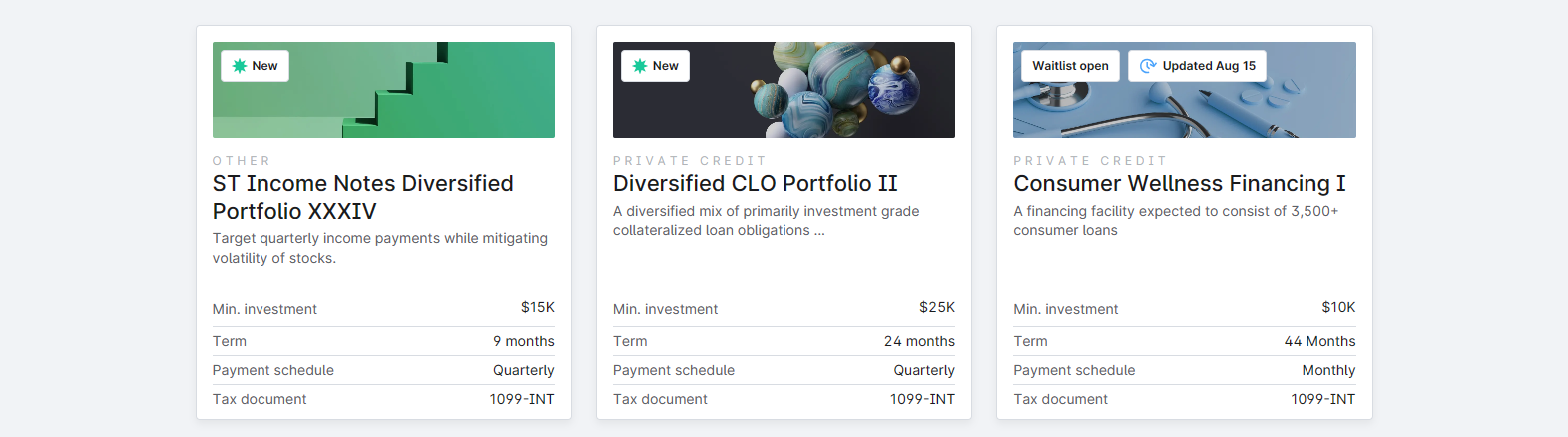
Task: Click the green starburst icon on ST Income Notes card
Action: pyautogui.click(x=240, y=66)
